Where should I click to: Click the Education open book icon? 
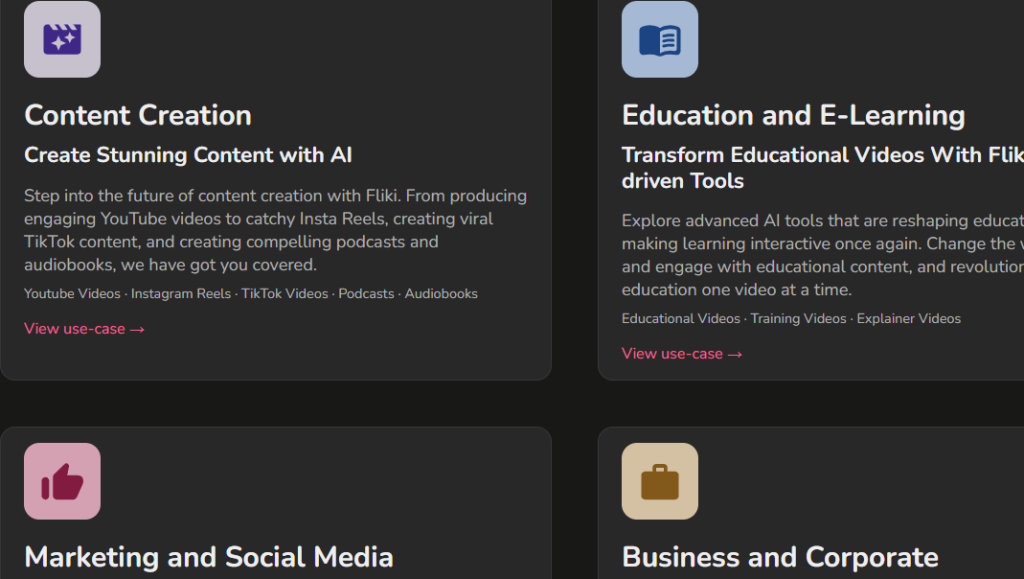(x=660, y=39)
